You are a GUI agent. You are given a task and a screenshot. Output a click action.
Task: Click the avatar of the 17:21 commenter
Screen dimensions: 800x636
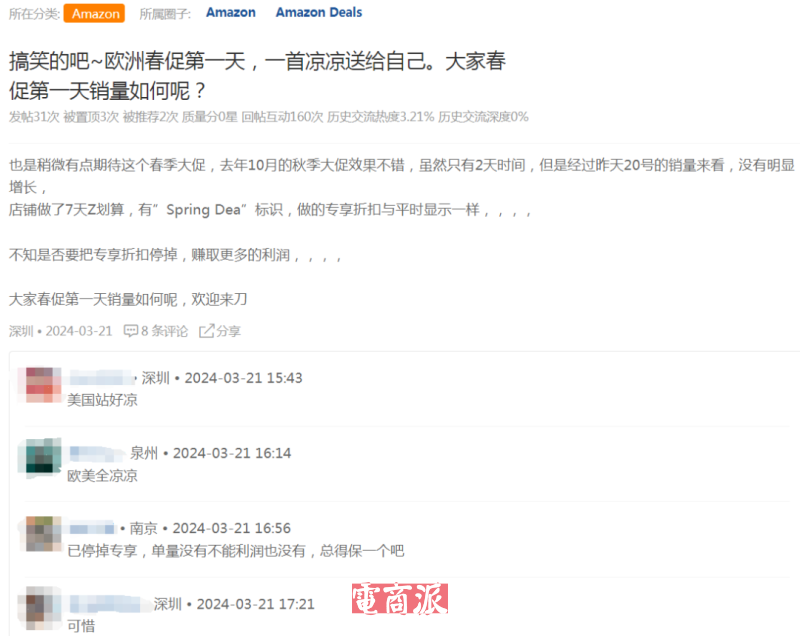(40, 608)
